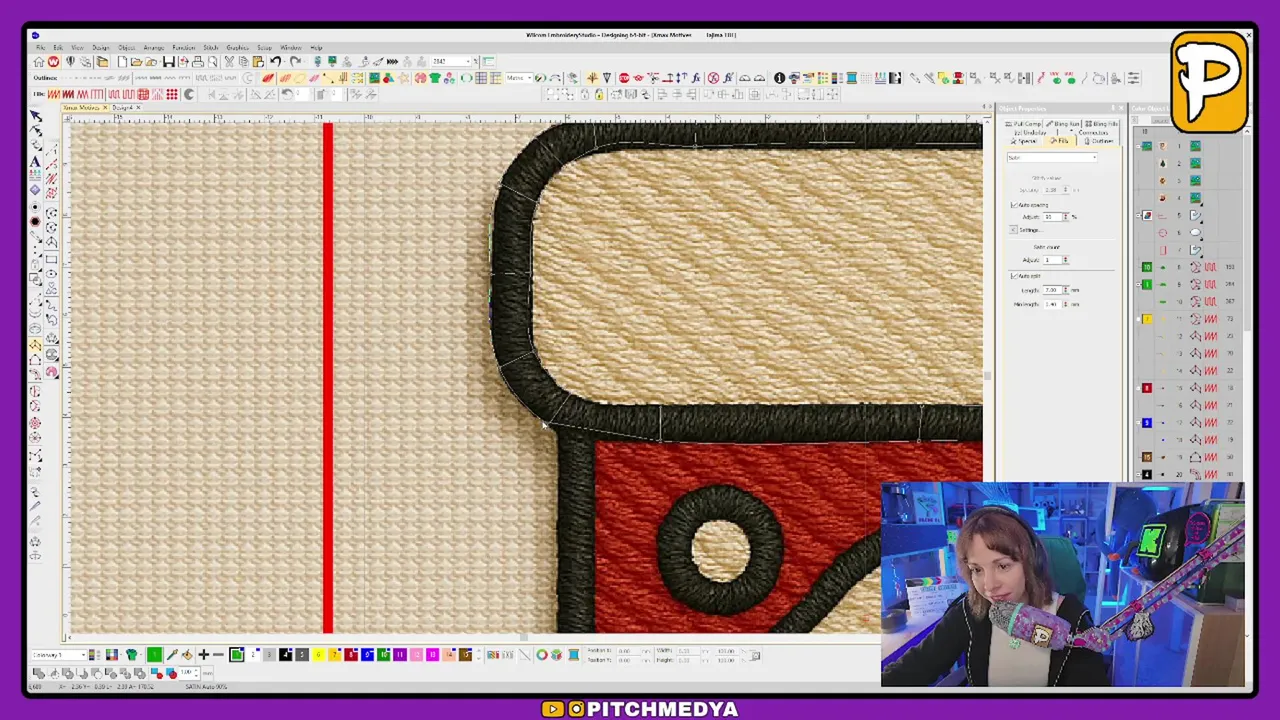Click the color wheel icon in palette bar
Viewport: 1280px width, 720px height.
tap(541, 655)
